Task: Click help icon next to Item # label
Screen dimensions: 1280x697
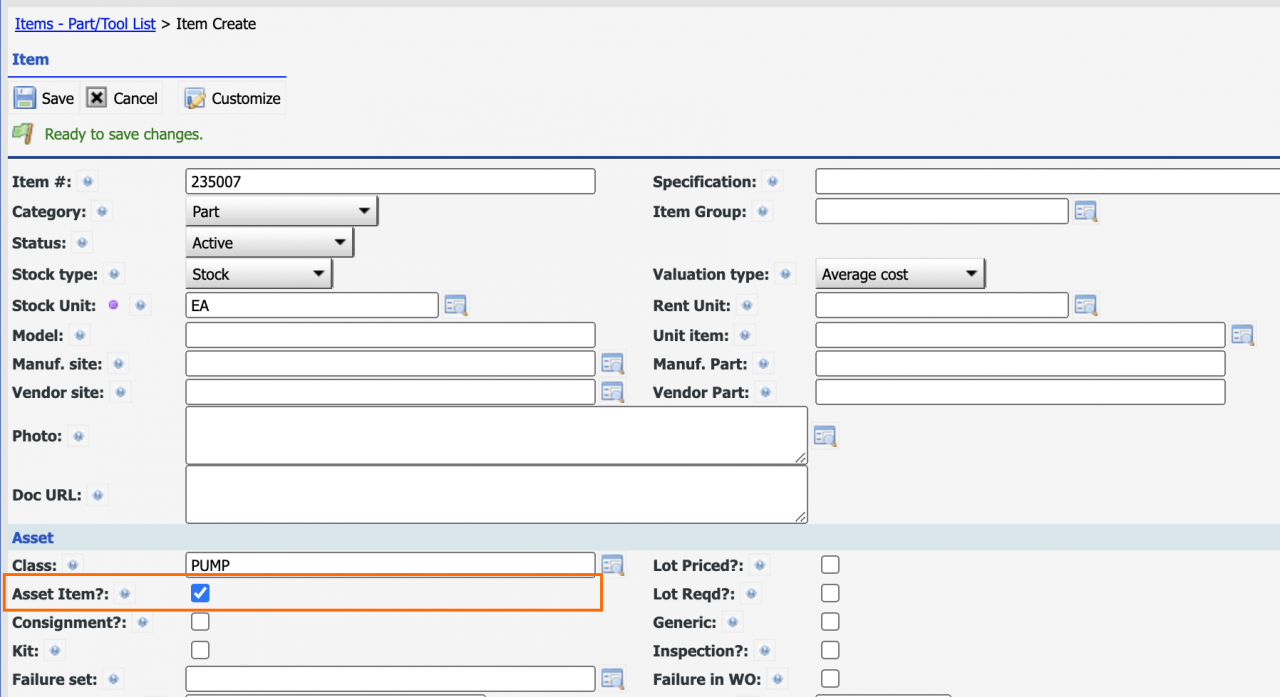Action: [88, 182]
